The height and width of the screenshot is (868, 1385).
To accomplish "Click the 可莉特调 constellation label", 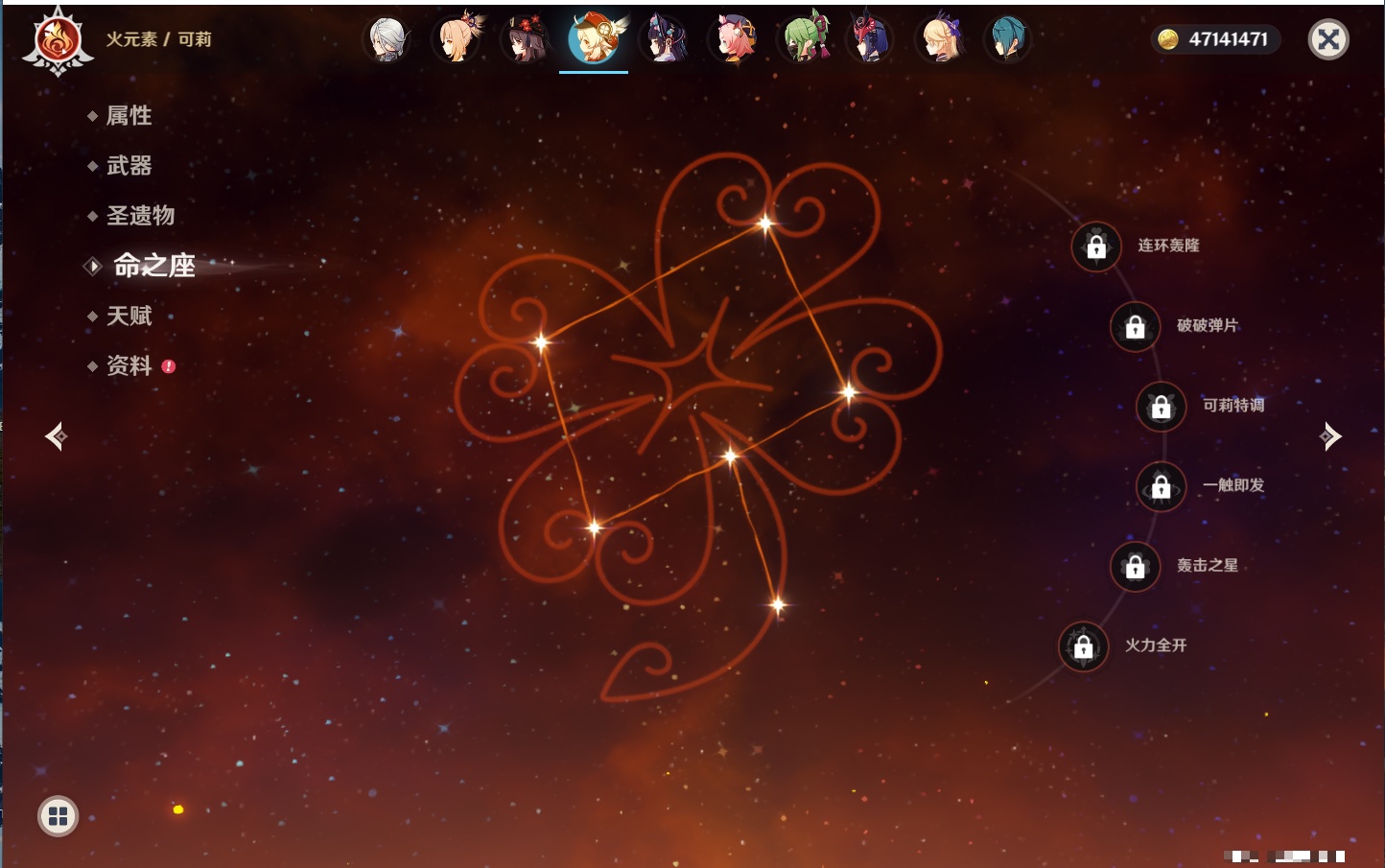I will [1233, 405].
